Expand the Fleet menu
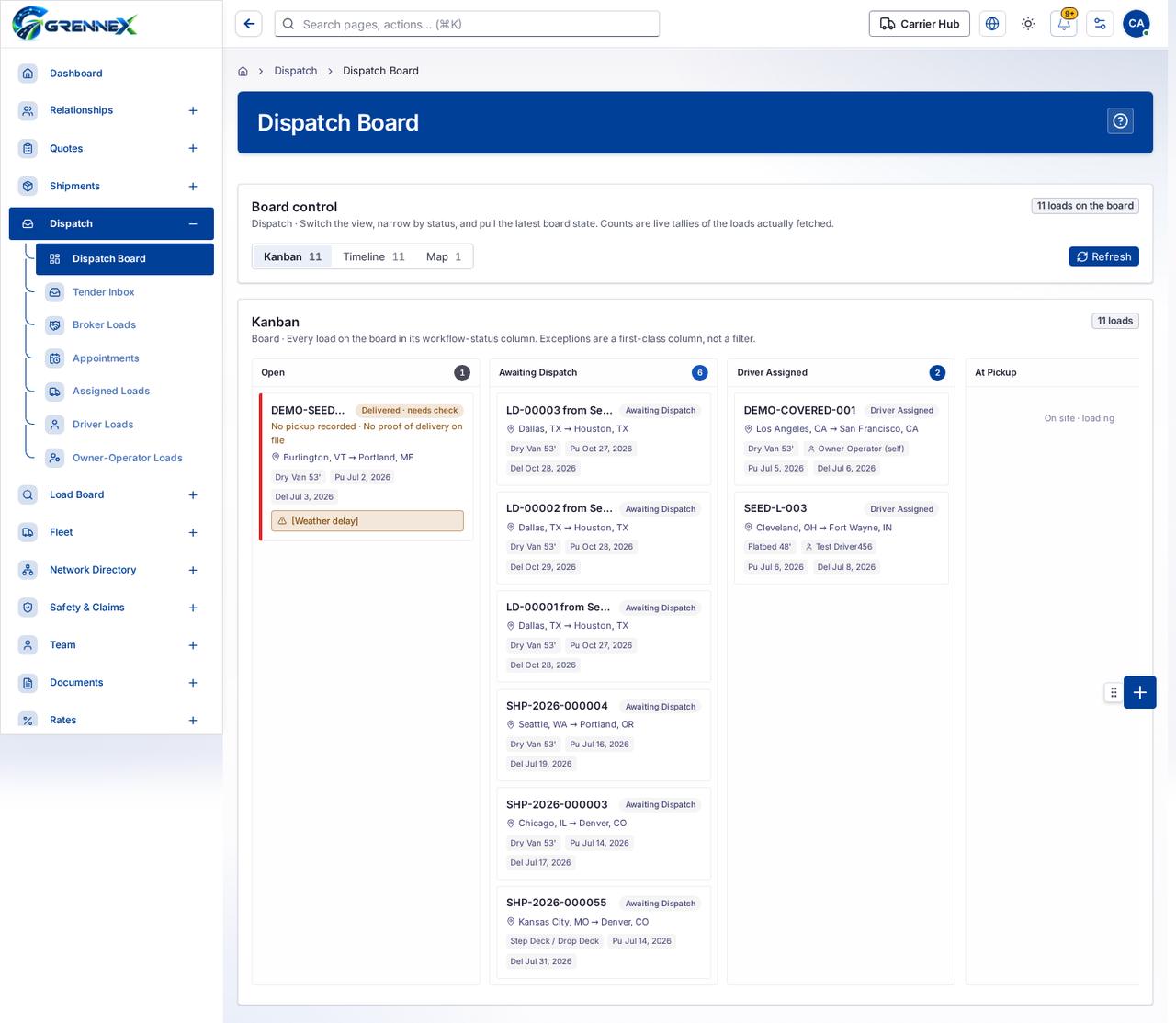The height and width of the screenshot is (1023, 1176). (193, 533)
